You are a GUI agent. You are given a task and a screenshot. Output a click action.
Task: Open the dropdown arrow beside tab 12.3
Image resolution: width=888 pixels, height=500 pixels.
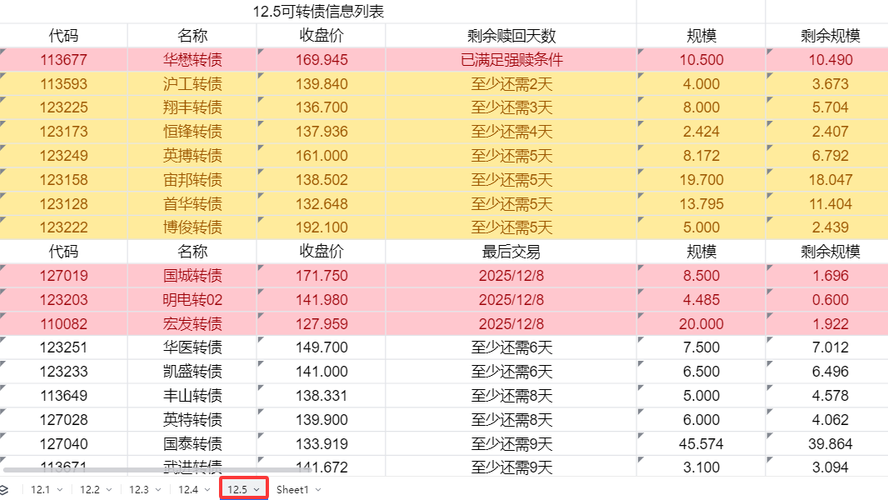(x=158, y=490)
